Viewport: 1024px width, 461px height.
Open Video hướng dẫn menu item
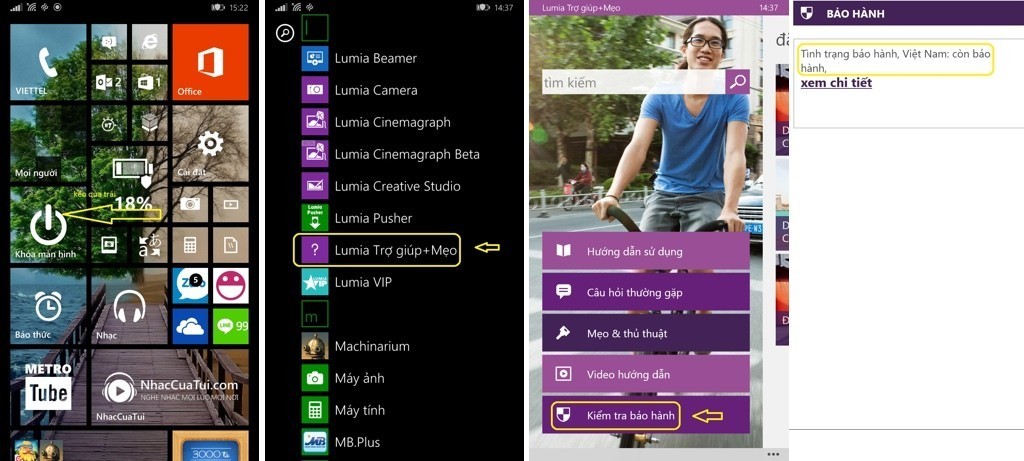[645, 375]
